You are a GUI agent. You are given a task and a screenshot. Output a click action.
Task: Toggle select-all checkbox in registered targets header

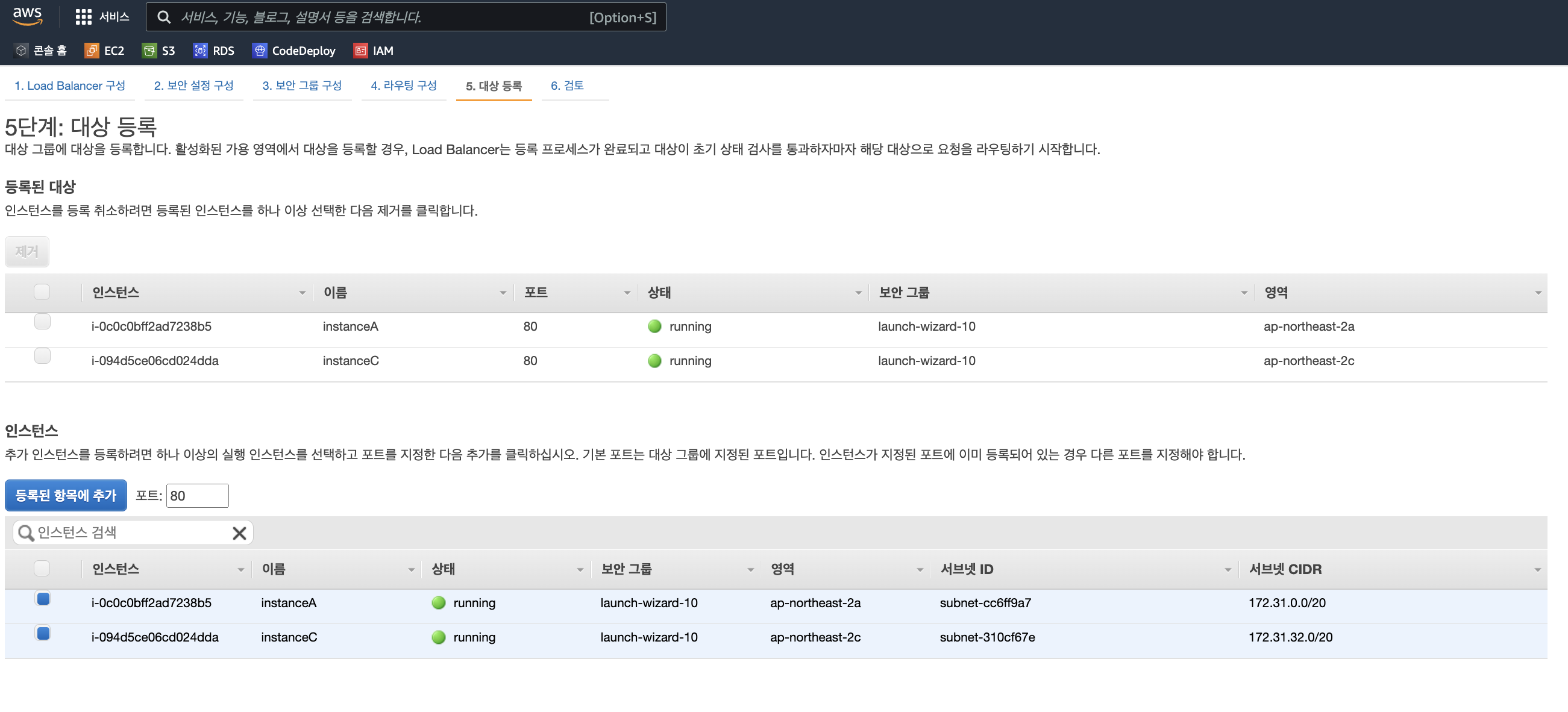[x=42, y=292]
